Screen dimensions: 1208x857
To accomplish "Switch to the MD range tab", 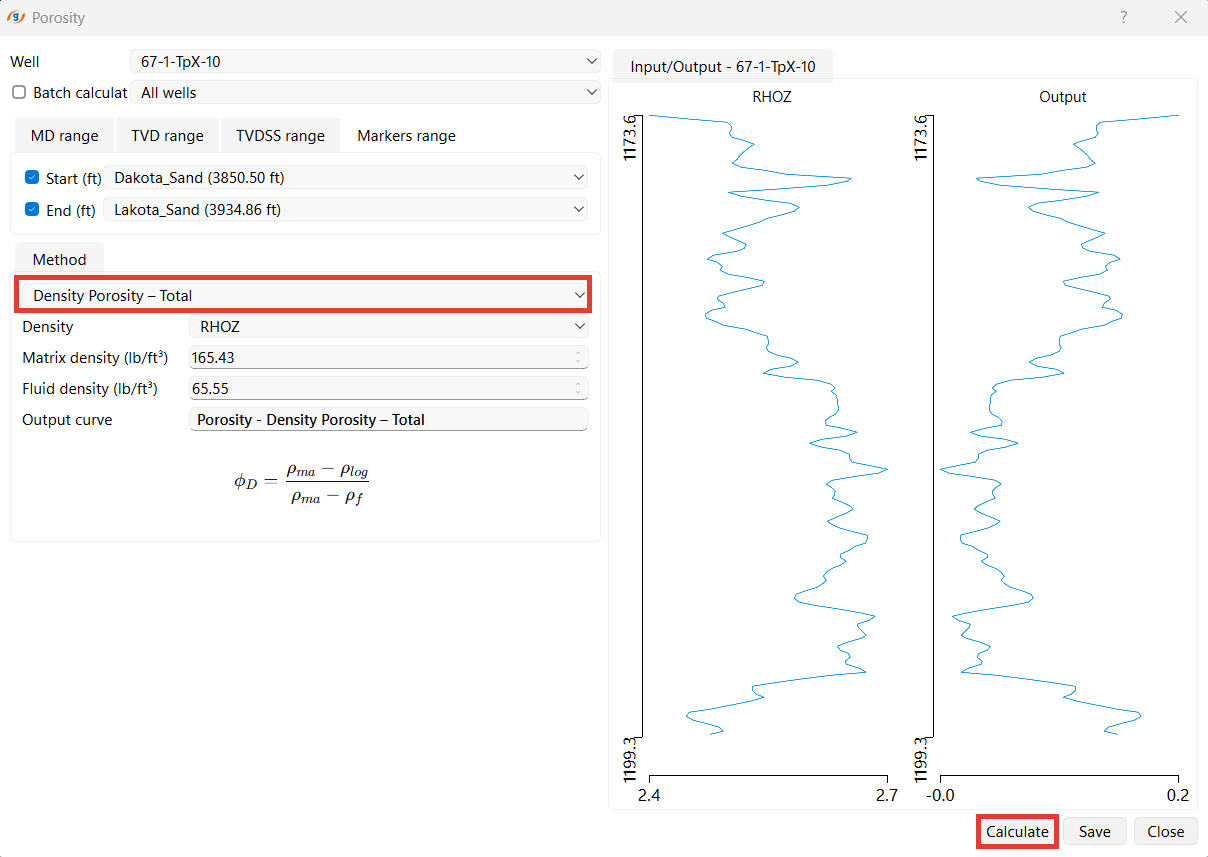I will click(63, 135).
